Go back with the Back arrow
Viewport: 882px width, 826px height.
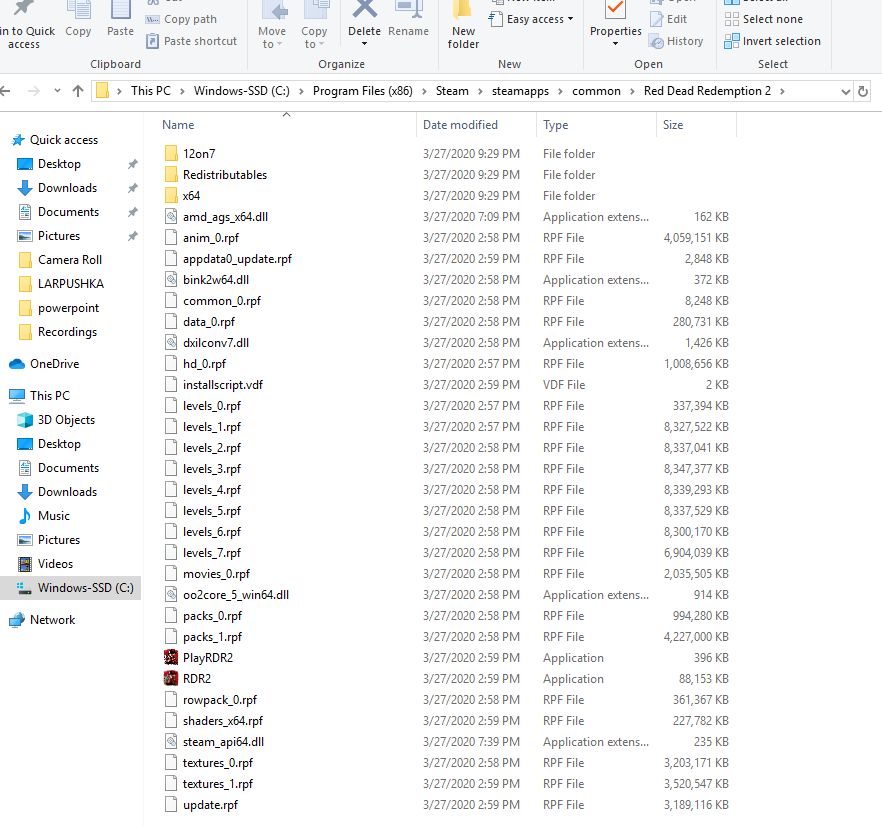point(6,91)
